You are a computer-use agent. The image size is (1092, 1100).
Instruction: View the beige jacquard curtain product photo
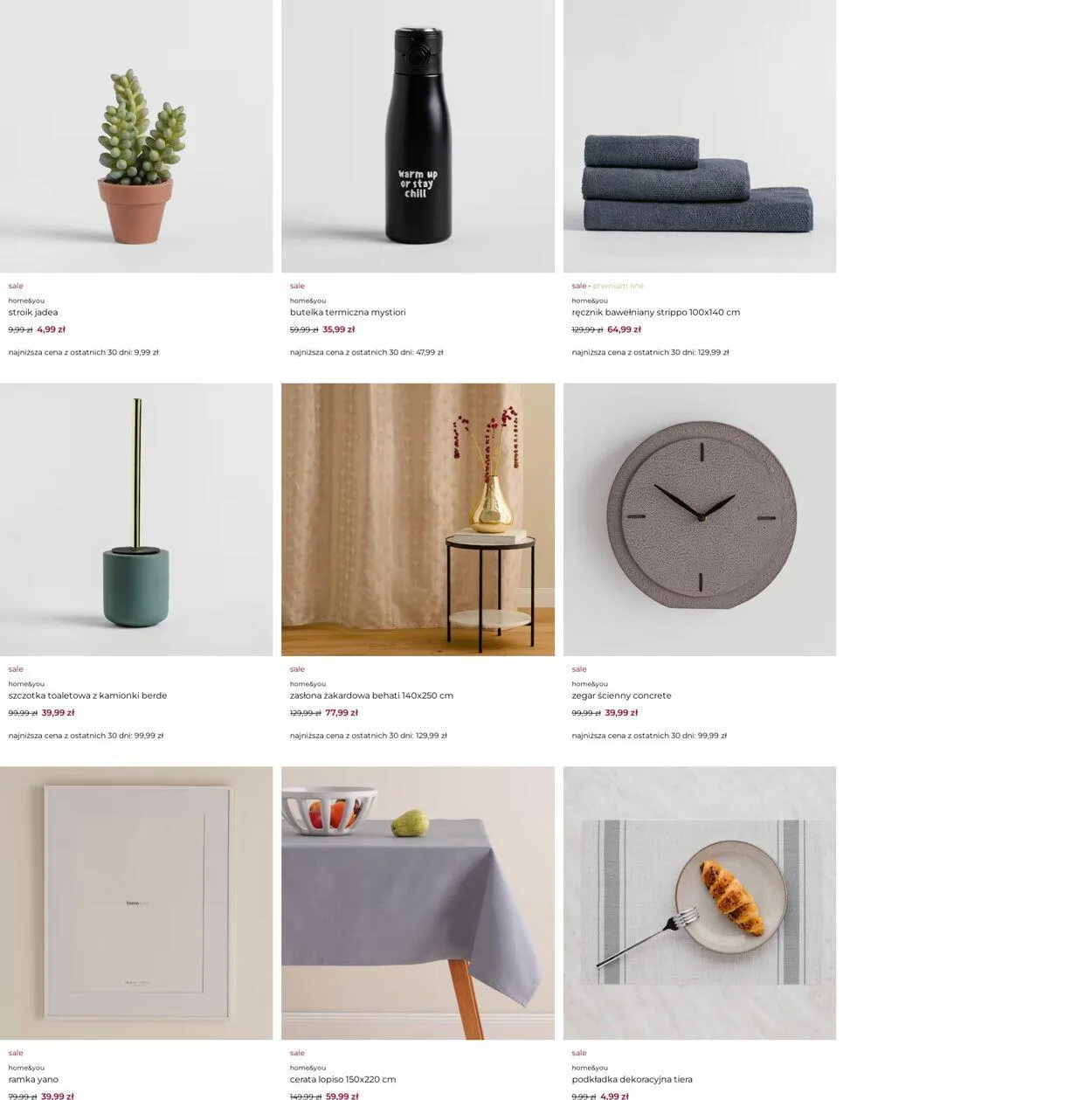pos(418,520)
